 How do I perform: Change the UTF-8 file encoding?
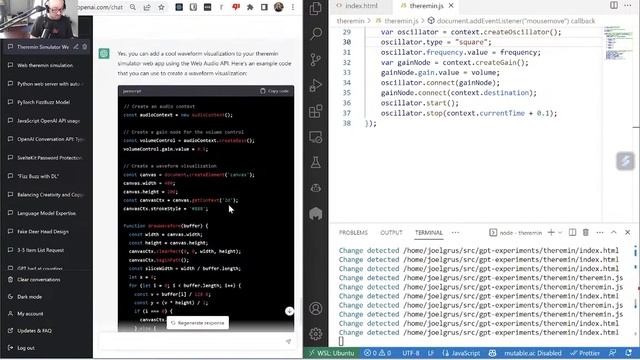coord(411,353)
